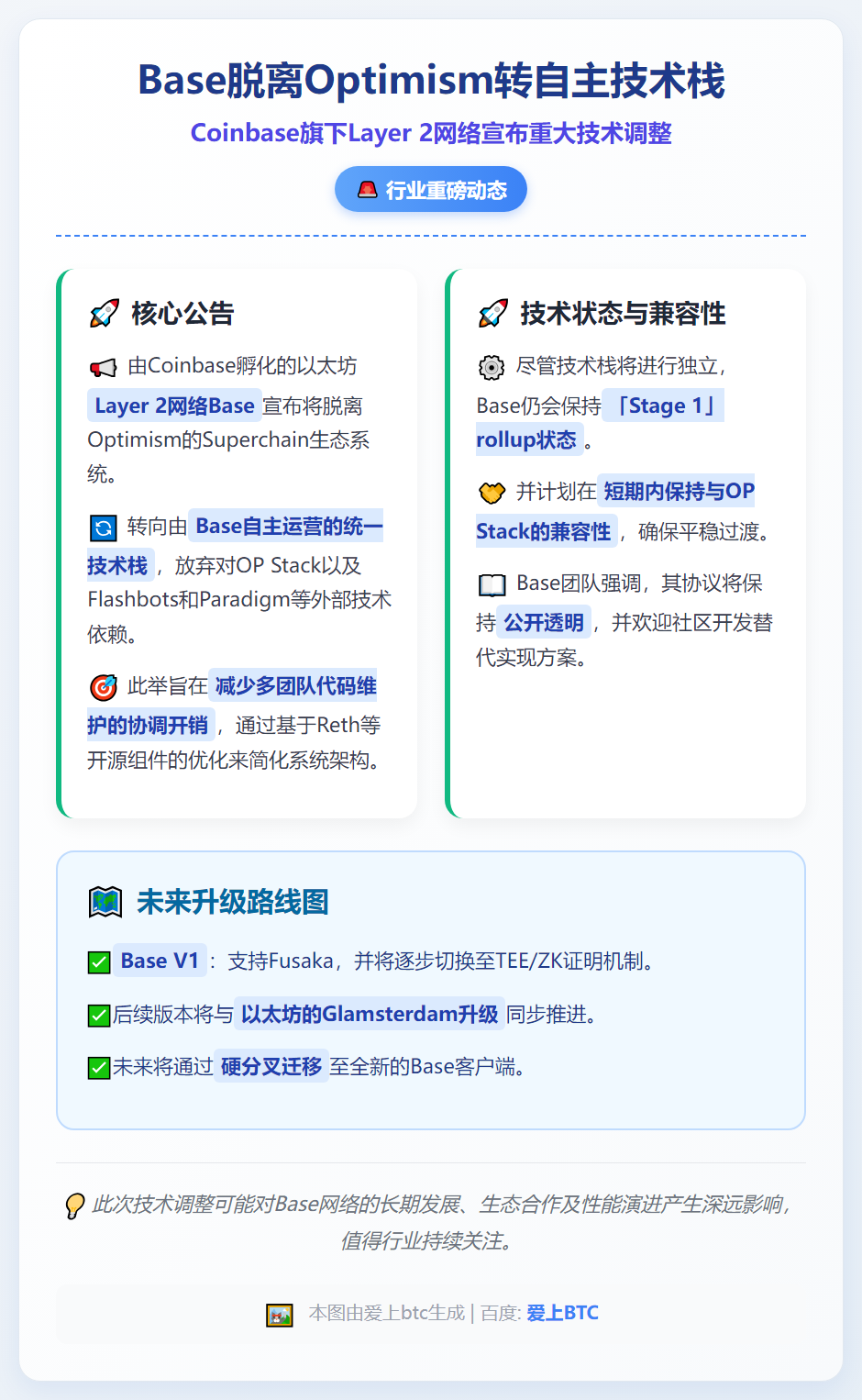Click the 核心公告 heading
The height and width of the screenshot is (1400, 862).
182,314
